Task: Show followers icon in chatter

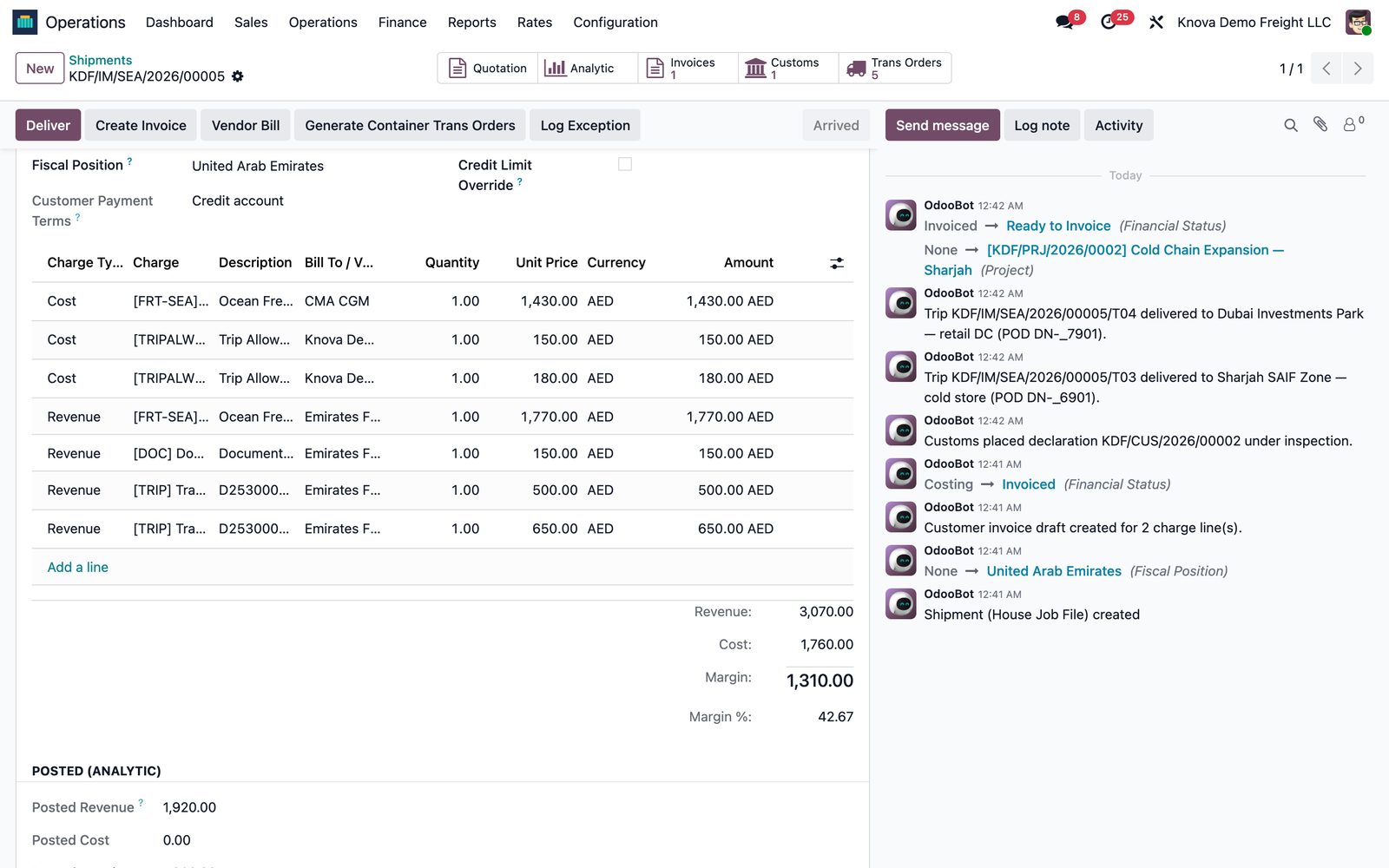Action: pyautogui.click(x=1353, y=125)
